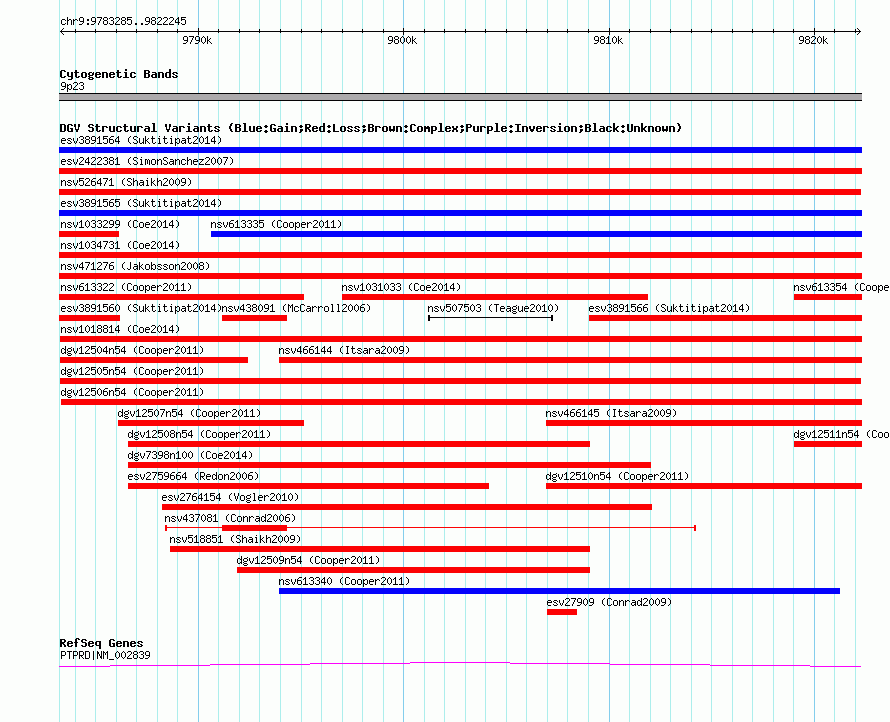Click dgv12509n54 (Cooper2011) label
This screenshot has height=722, width=890.
(x=308, y=560)
